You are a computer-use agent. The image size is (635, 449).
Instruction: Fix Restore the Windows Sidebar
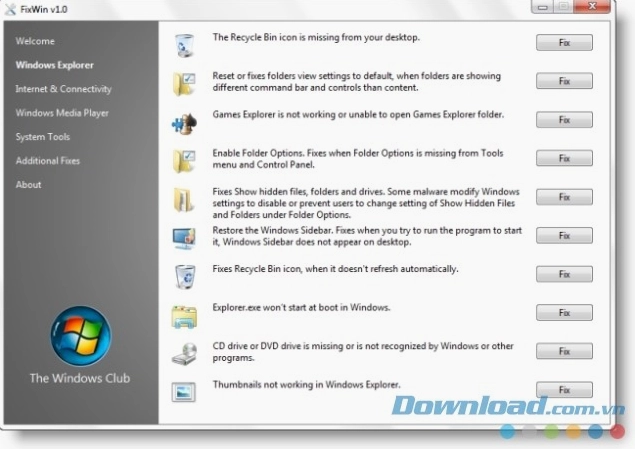[564, 235]
